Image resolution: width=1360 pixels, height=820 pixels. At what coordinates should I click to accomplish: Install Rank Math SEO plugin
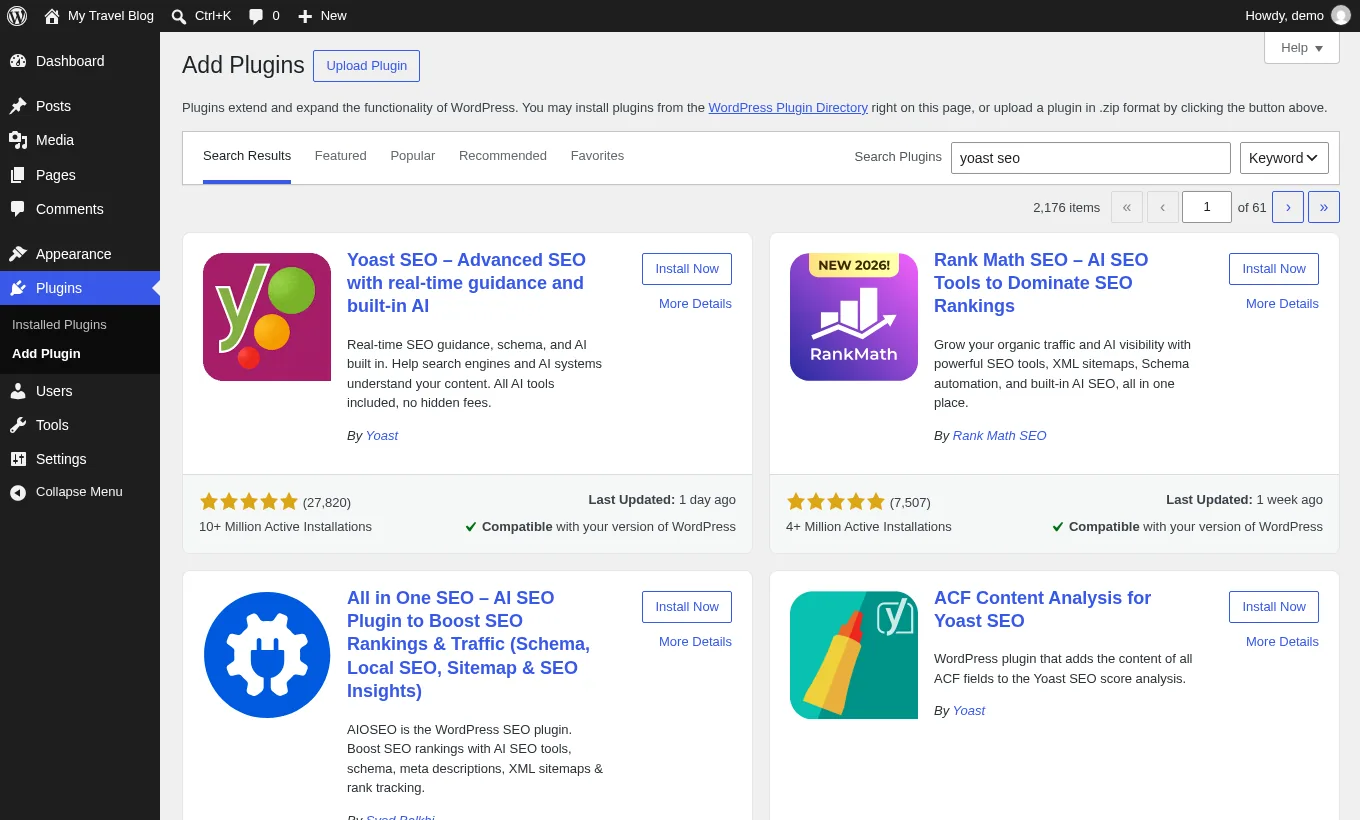tap(1274, 269)
